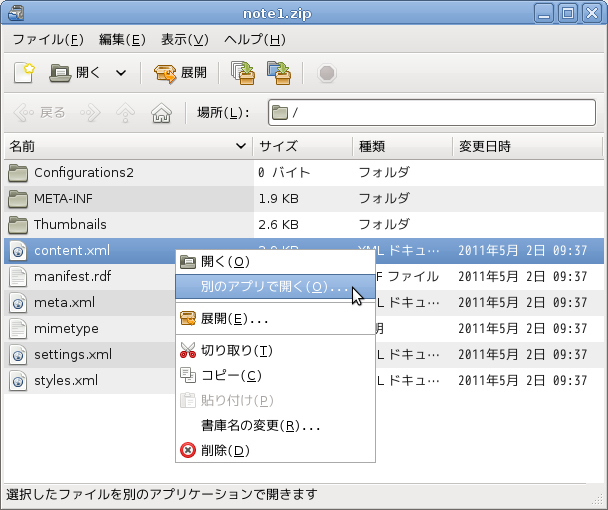Click the new archive icon
This screenshot has height=510, width=608.
tap(24, 73)
